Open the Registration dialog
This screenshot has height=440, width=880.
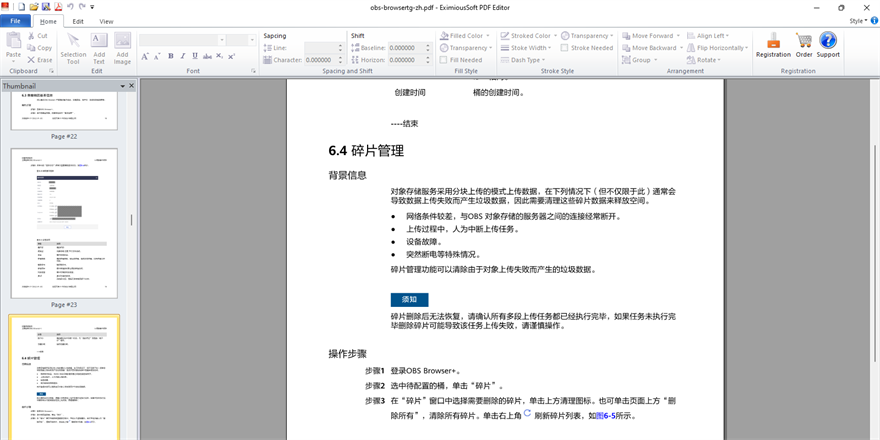(773, 44)
